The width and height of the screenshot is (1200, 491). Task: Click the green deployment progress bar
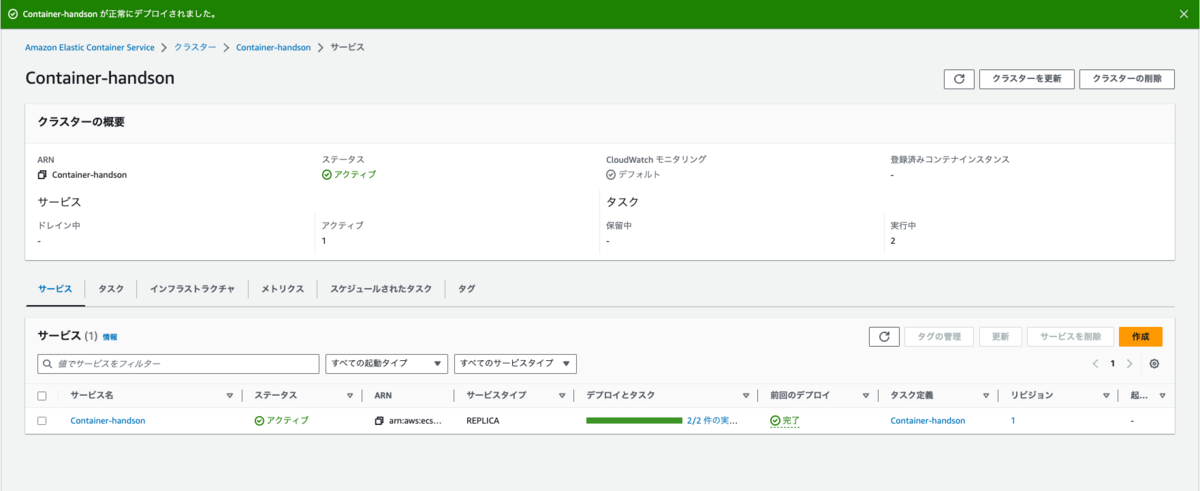pos(634,421)
